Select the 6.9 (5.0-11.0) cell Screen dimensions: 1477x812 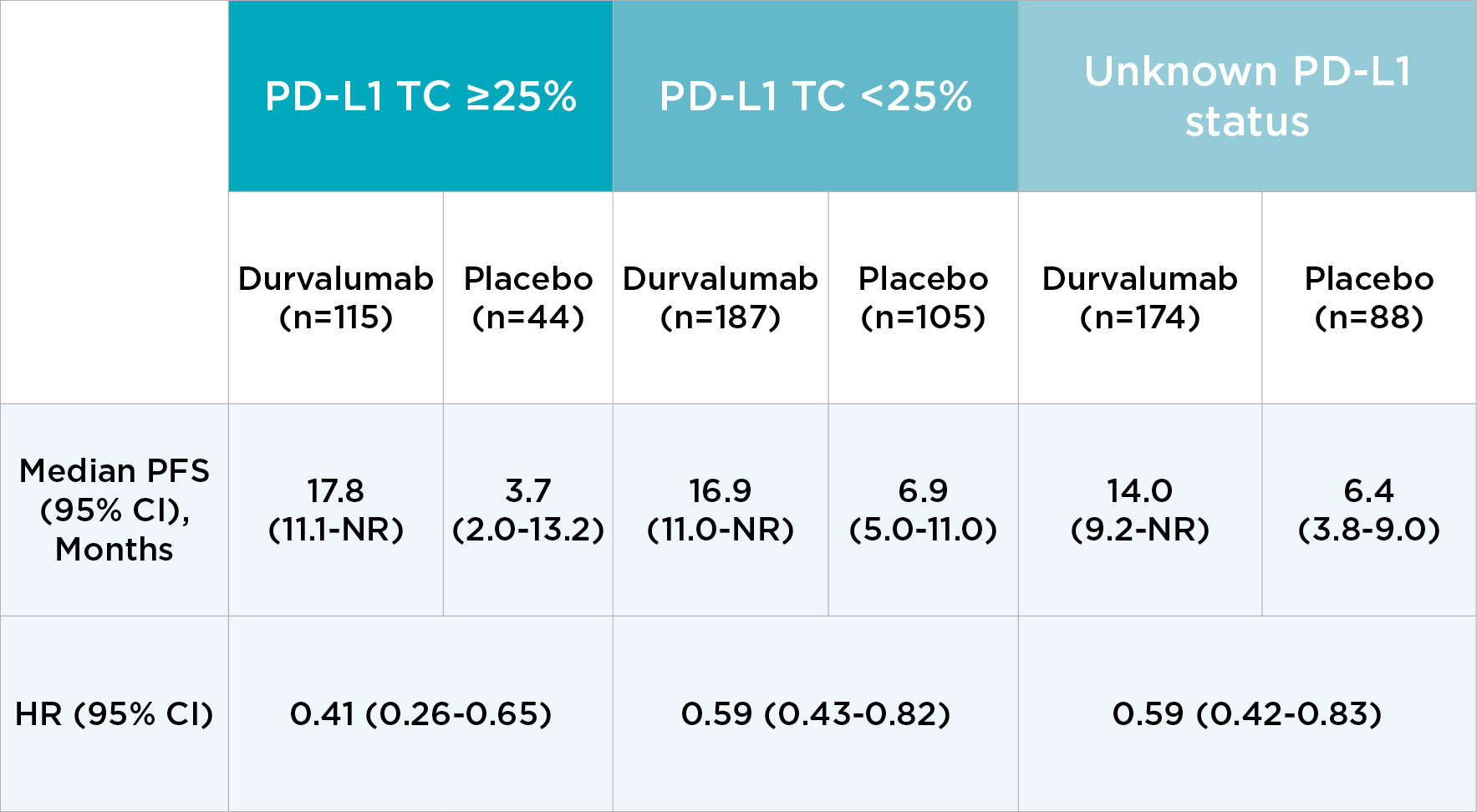[924, 510]
